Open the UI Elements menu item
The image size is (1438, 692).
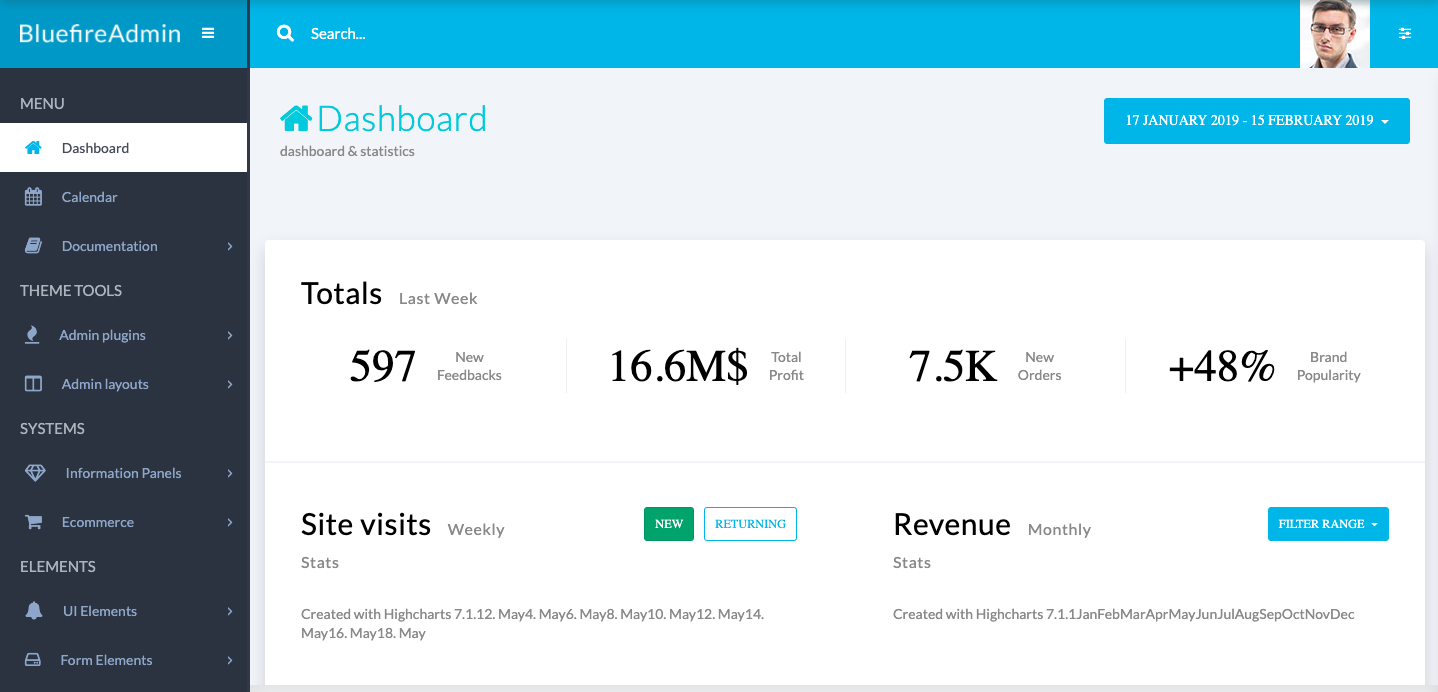click(x=124, y=611)
